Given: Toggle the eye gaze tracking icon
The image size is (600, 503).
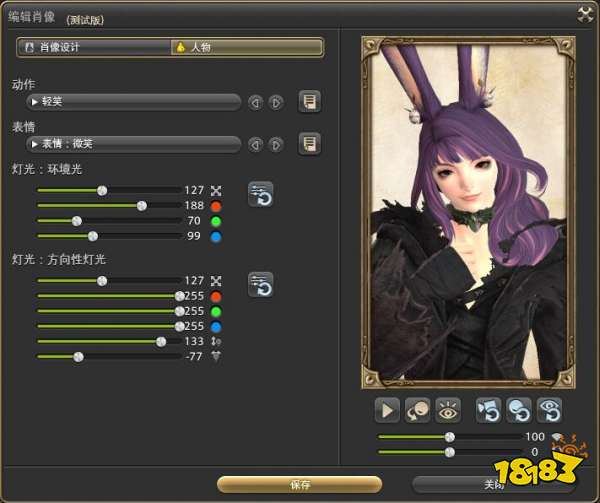Looking at the screenshot, I should click(450, 409).
